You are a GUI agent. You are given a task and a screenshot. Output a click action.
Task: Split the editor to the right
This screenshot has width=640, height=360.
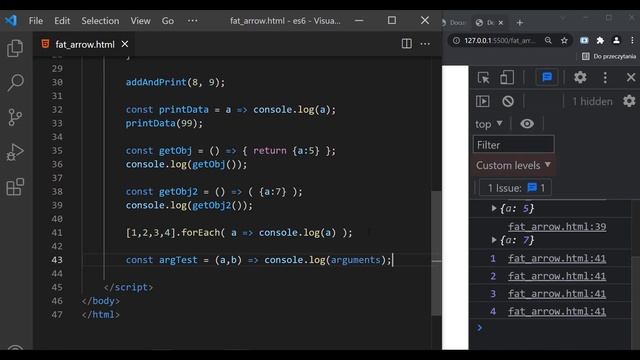[407, 44]
